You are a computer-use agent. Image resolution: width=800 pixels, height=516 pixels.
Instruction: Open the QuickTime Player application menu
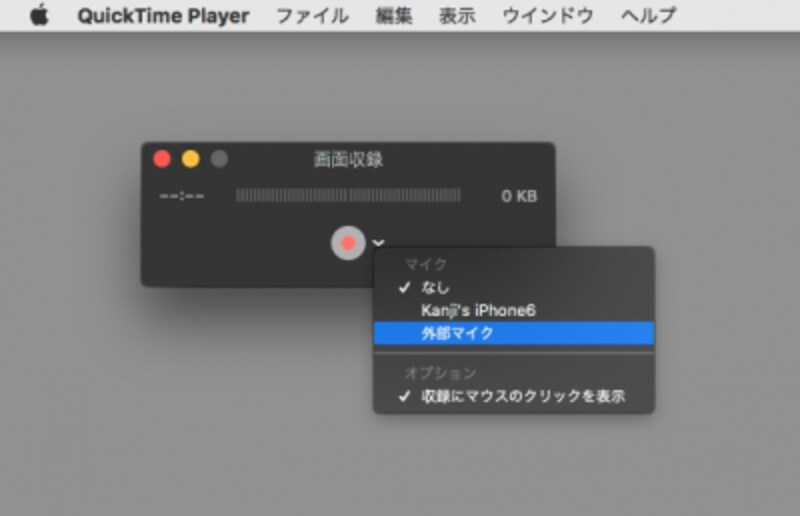163,16
